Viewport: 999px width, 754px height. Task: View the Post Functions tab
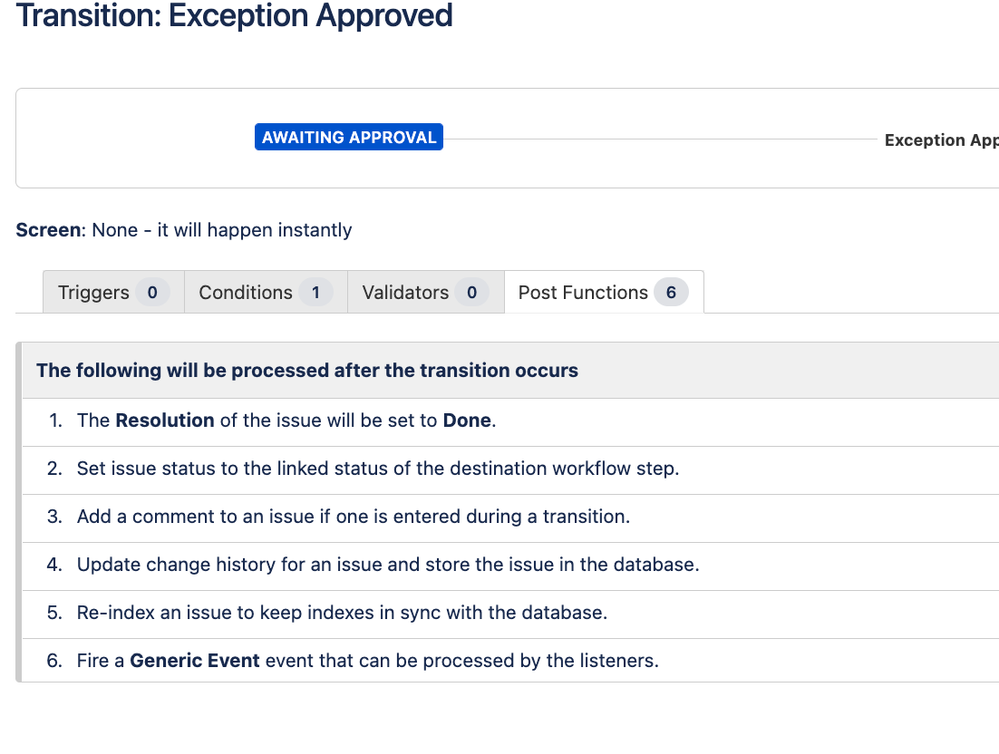coord(584,292)
